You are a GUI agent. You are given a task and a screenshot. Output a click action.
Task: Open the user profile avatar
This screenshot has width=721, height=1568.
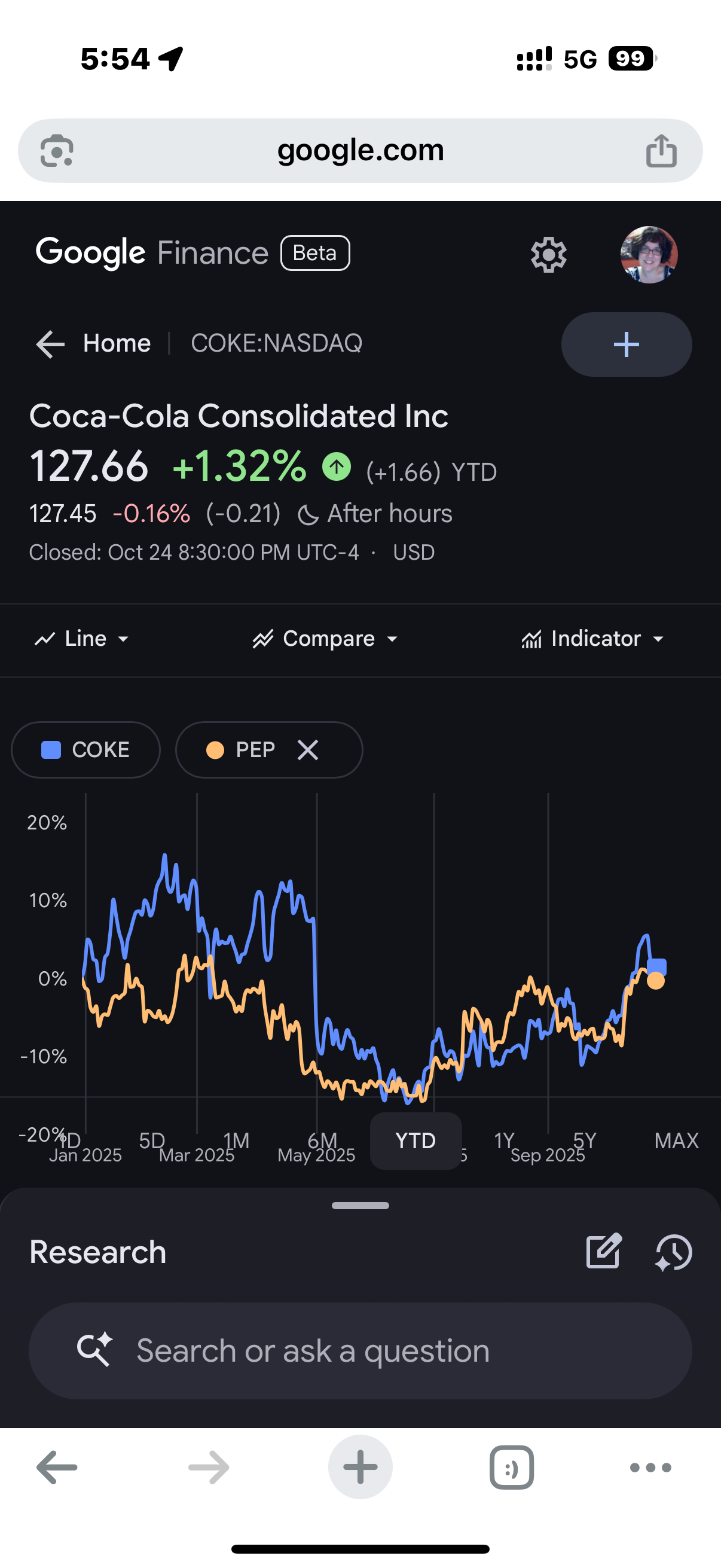point(649,254)
